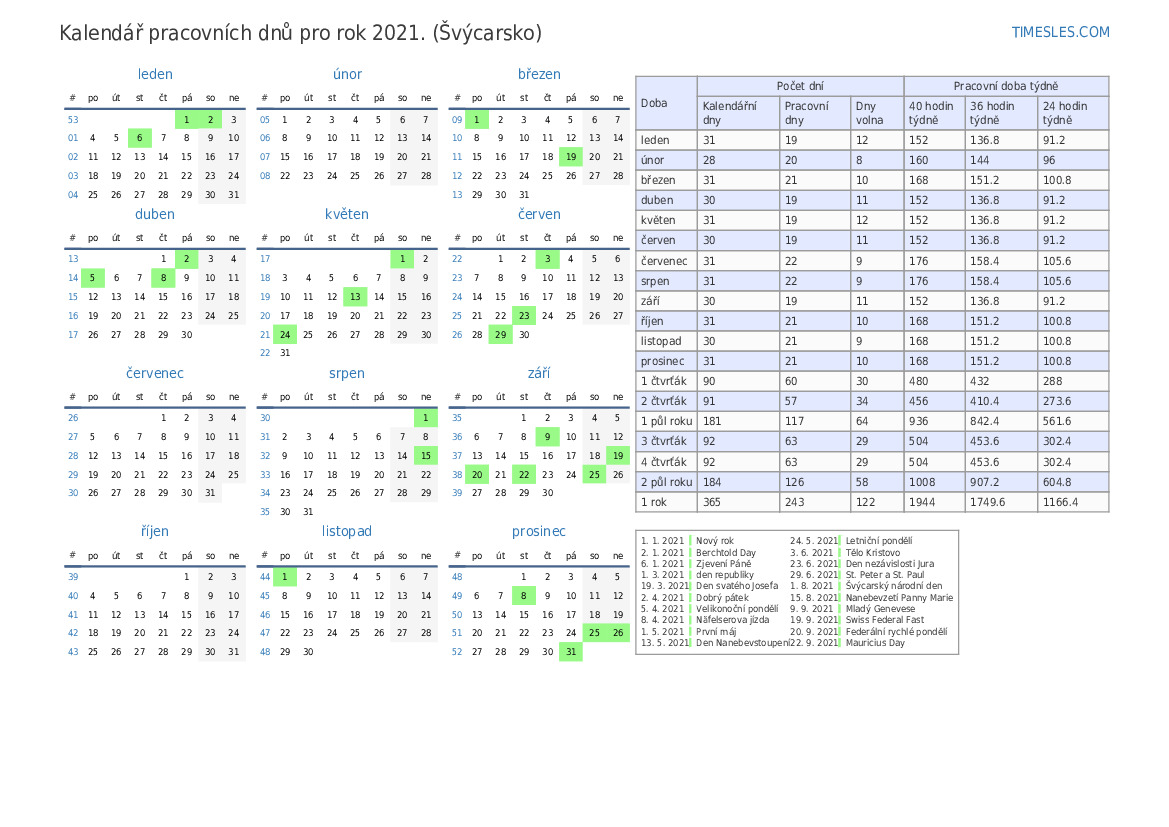Click the "srpen" month heading above its calendar

click(x=347, y=373)
